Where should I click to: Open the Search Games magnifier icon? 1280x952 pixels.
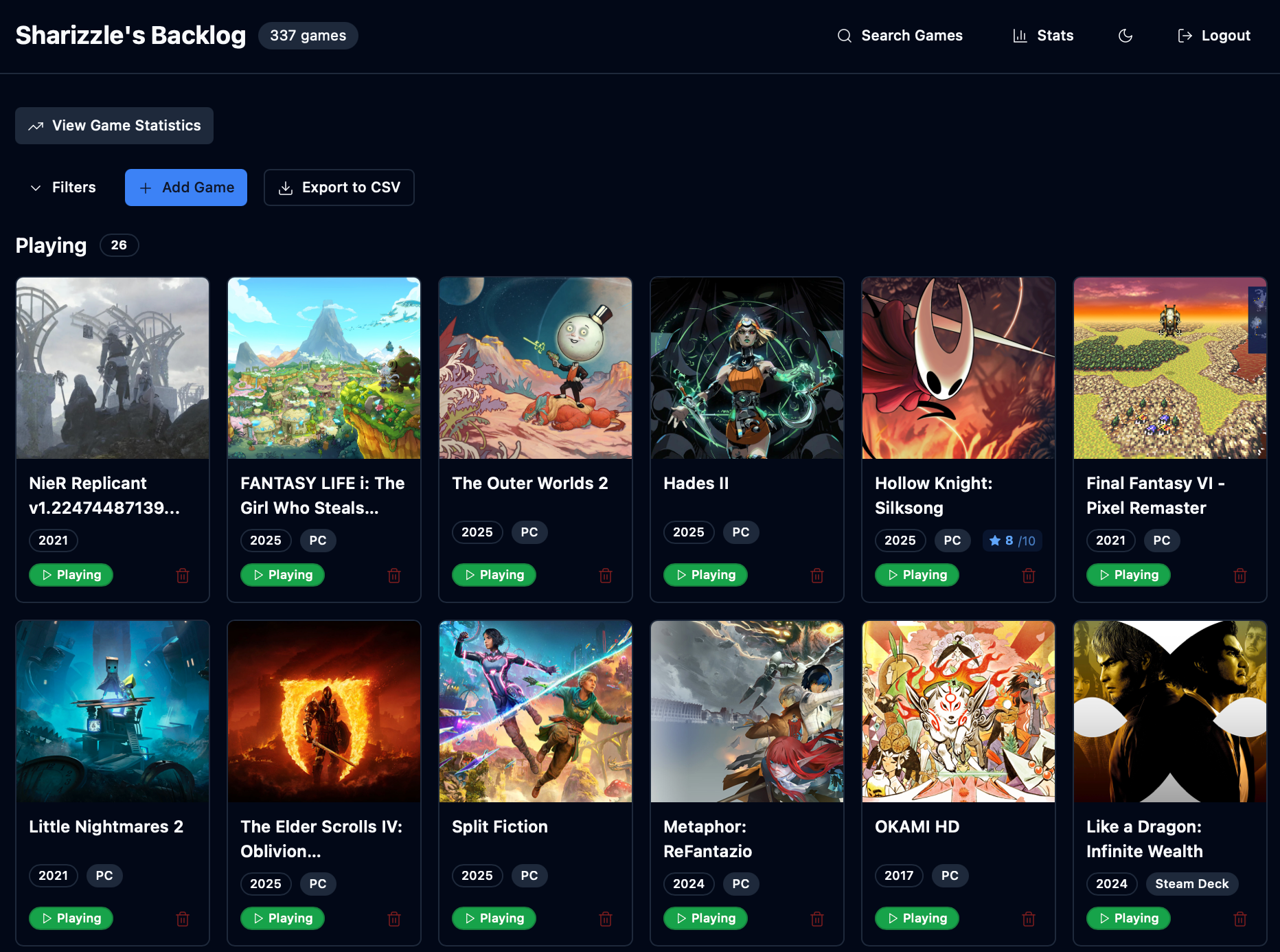coord(844,35)
